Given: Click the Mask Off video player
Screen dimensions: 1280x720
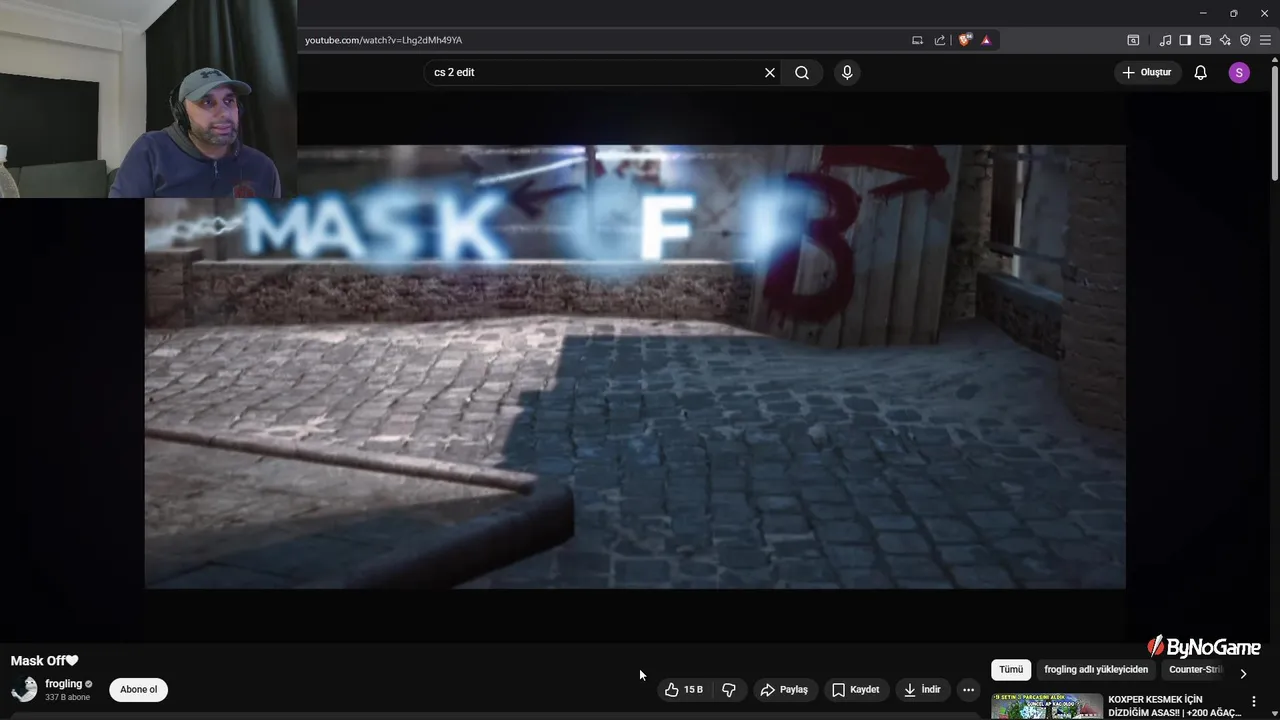Looking at the screenshot, I should pyautogui.click(x=635, y=366).
